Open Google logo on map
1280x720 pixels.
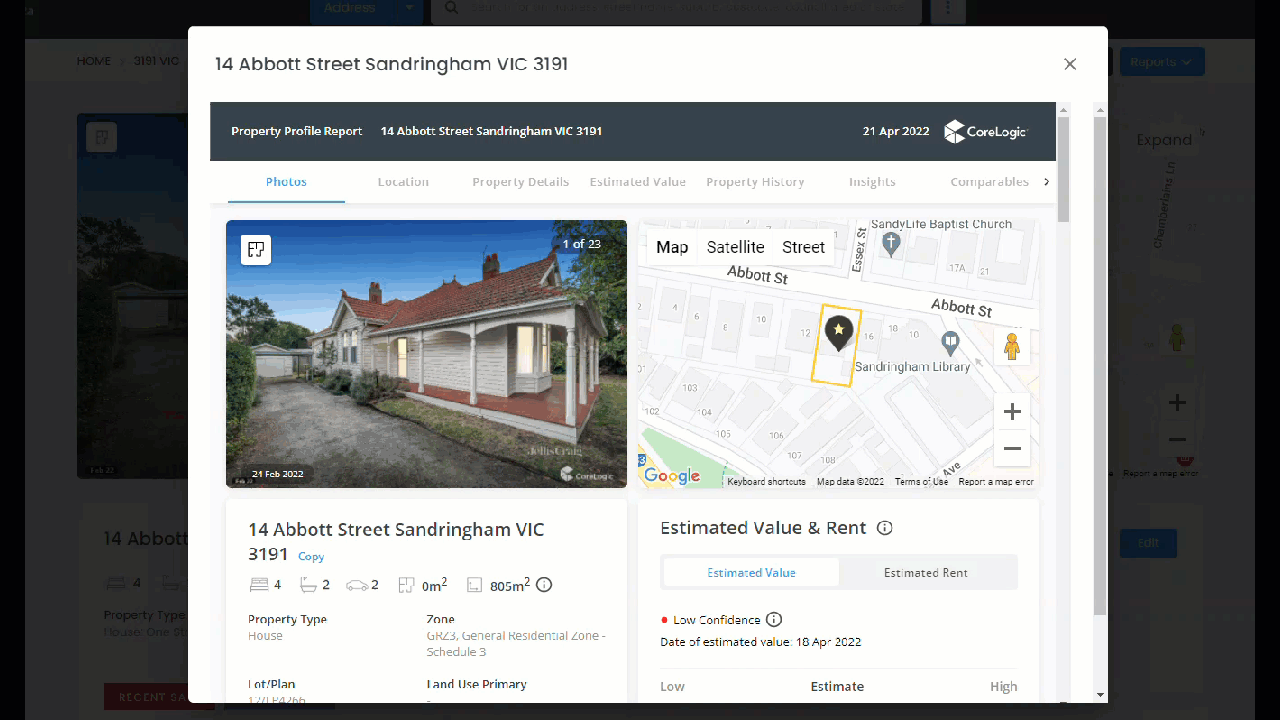pos(671,476)
